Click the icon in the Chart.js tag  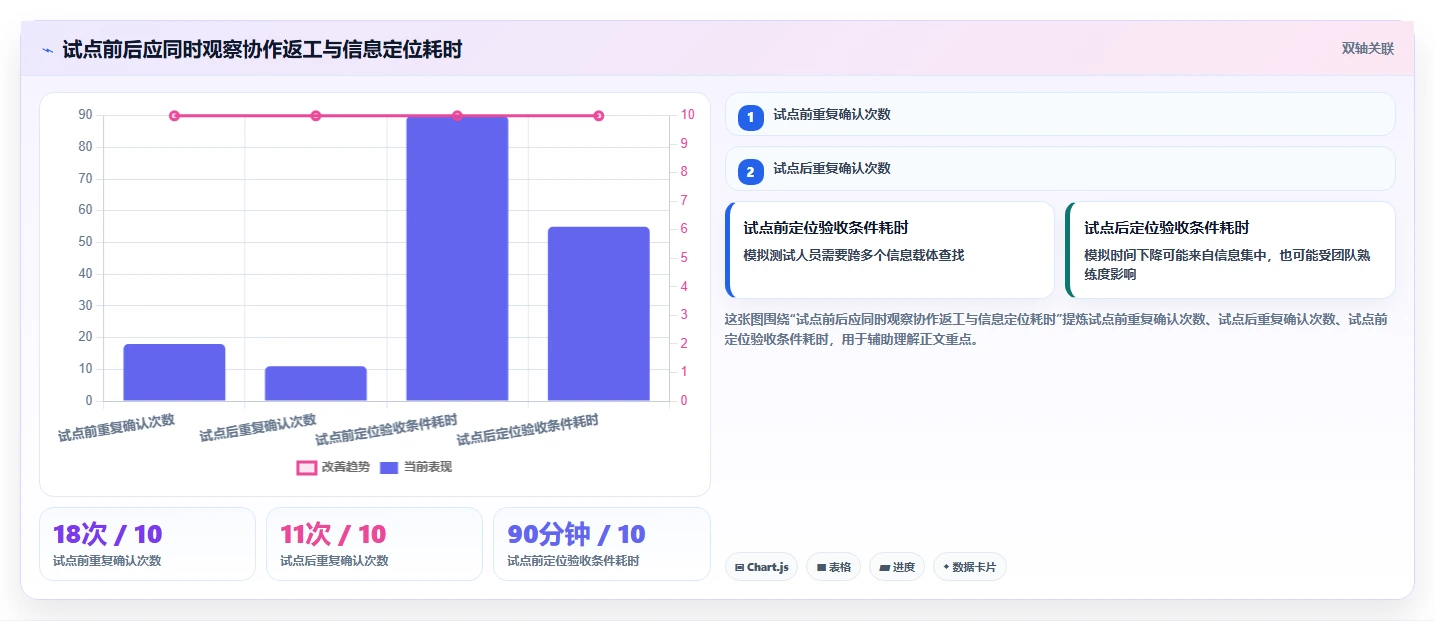click(739, 567)
